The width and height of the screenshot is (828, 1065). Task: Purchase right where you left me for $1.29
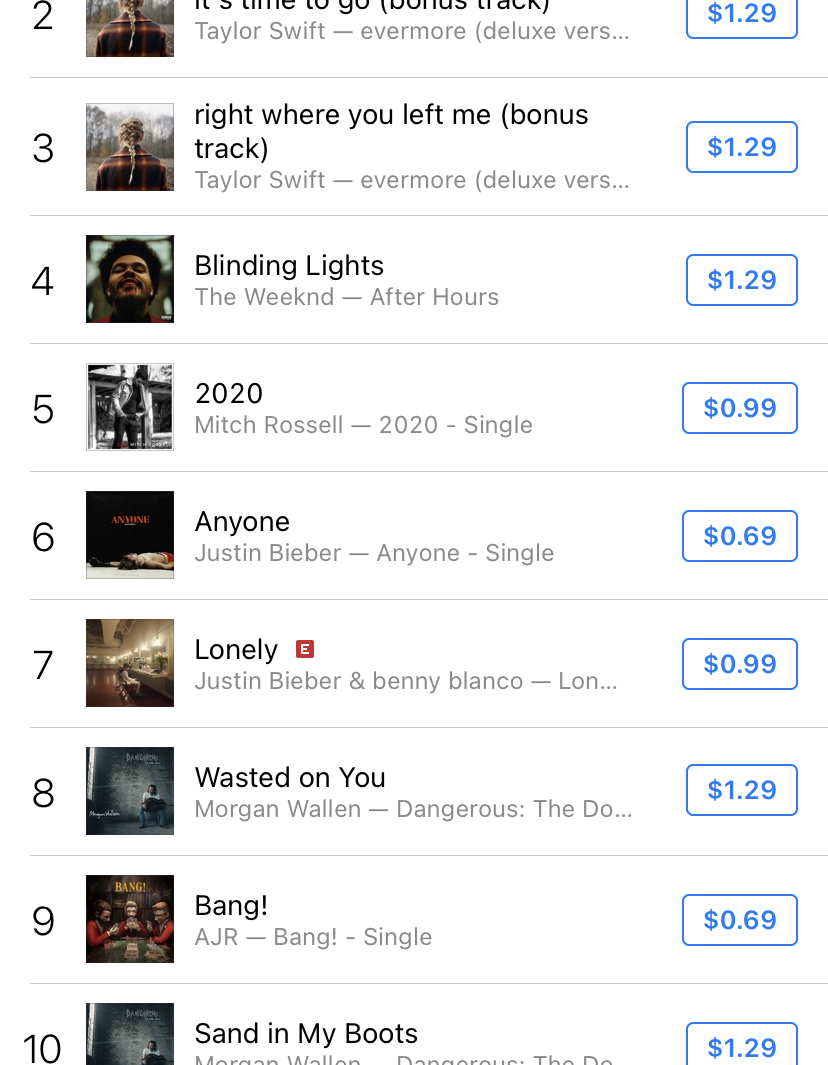pos(741,147)
